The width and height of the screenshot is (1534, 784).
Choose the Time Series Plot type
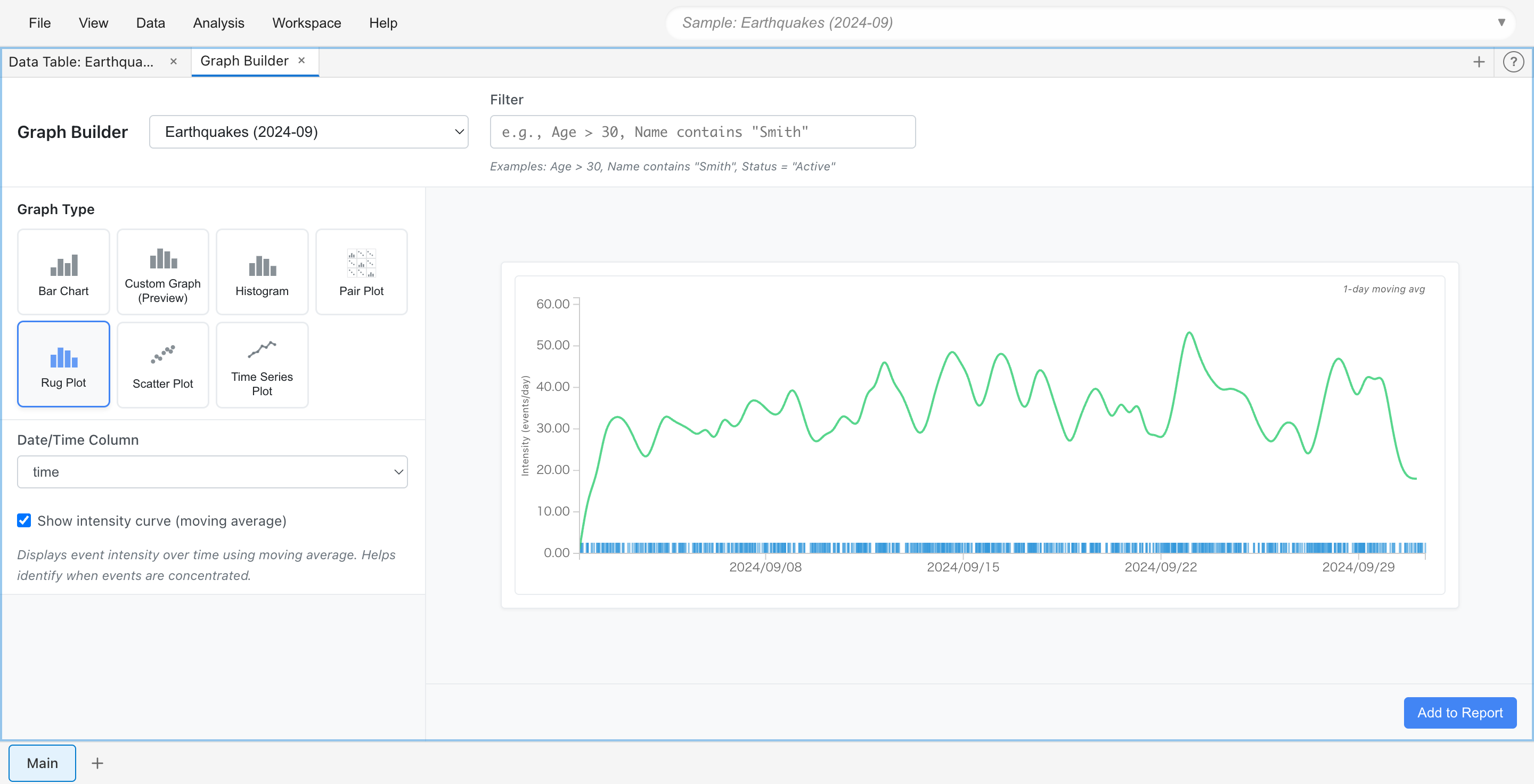[262, 365]
